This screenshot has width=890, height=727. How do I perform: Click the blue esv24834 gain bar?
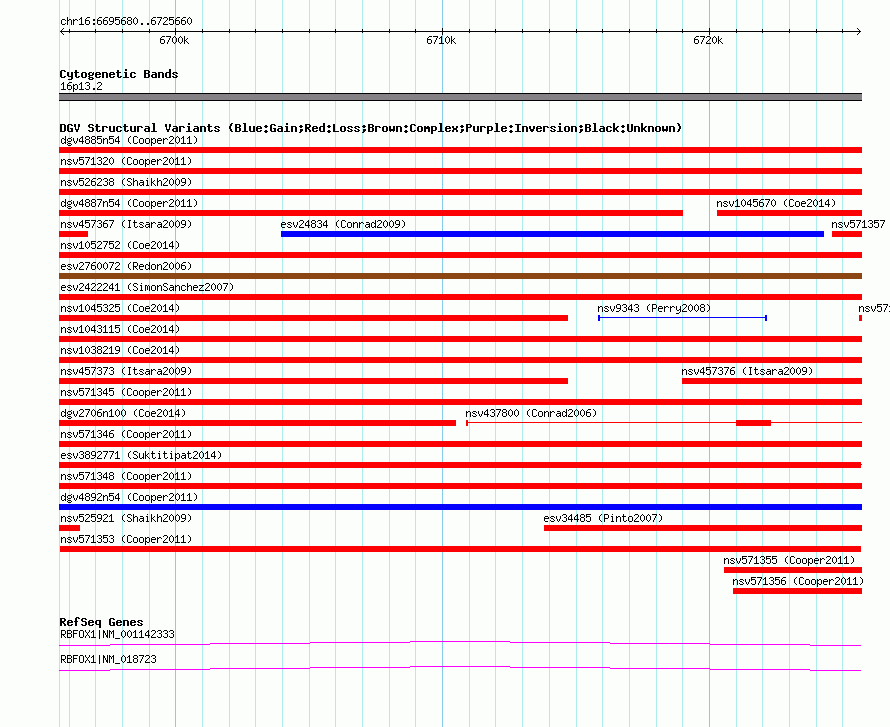[552, 234]
